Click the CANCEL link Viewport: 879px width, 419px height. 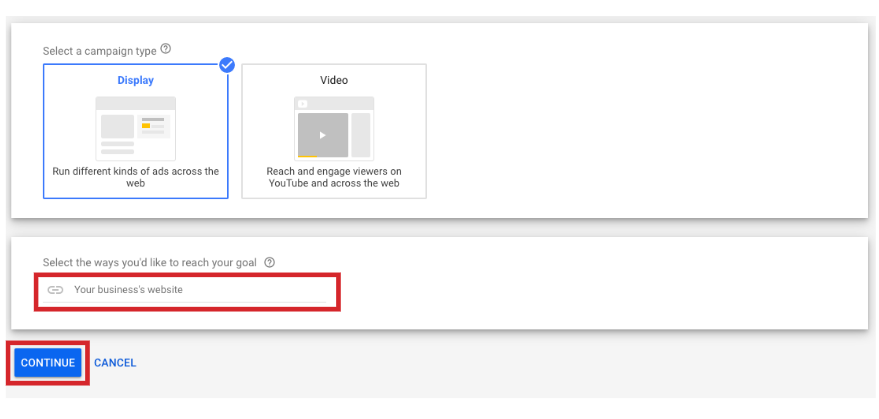(x=115, y=363)
